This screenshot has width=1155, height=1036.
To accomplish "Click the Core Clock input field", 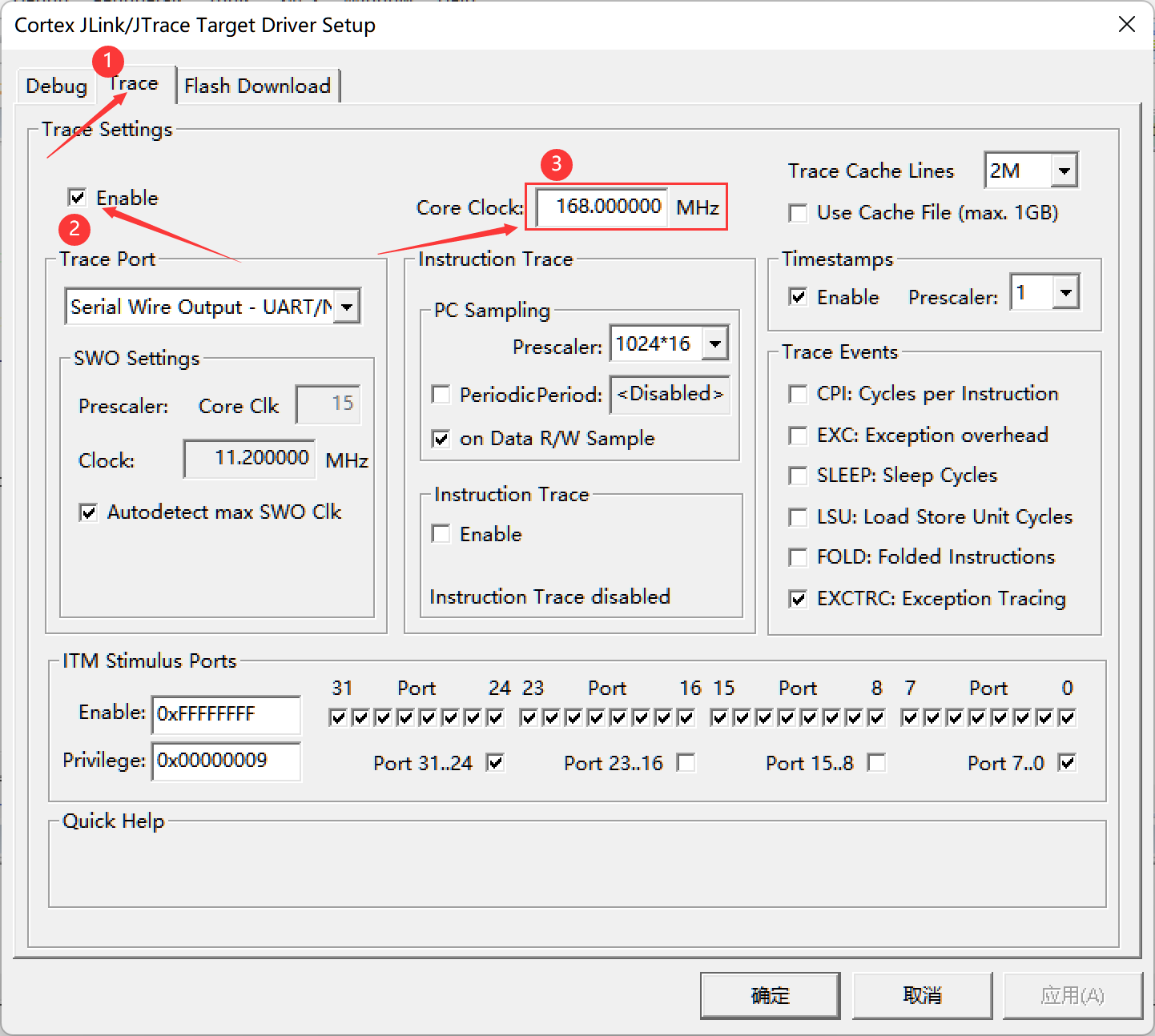I will [x=601, y=207].
